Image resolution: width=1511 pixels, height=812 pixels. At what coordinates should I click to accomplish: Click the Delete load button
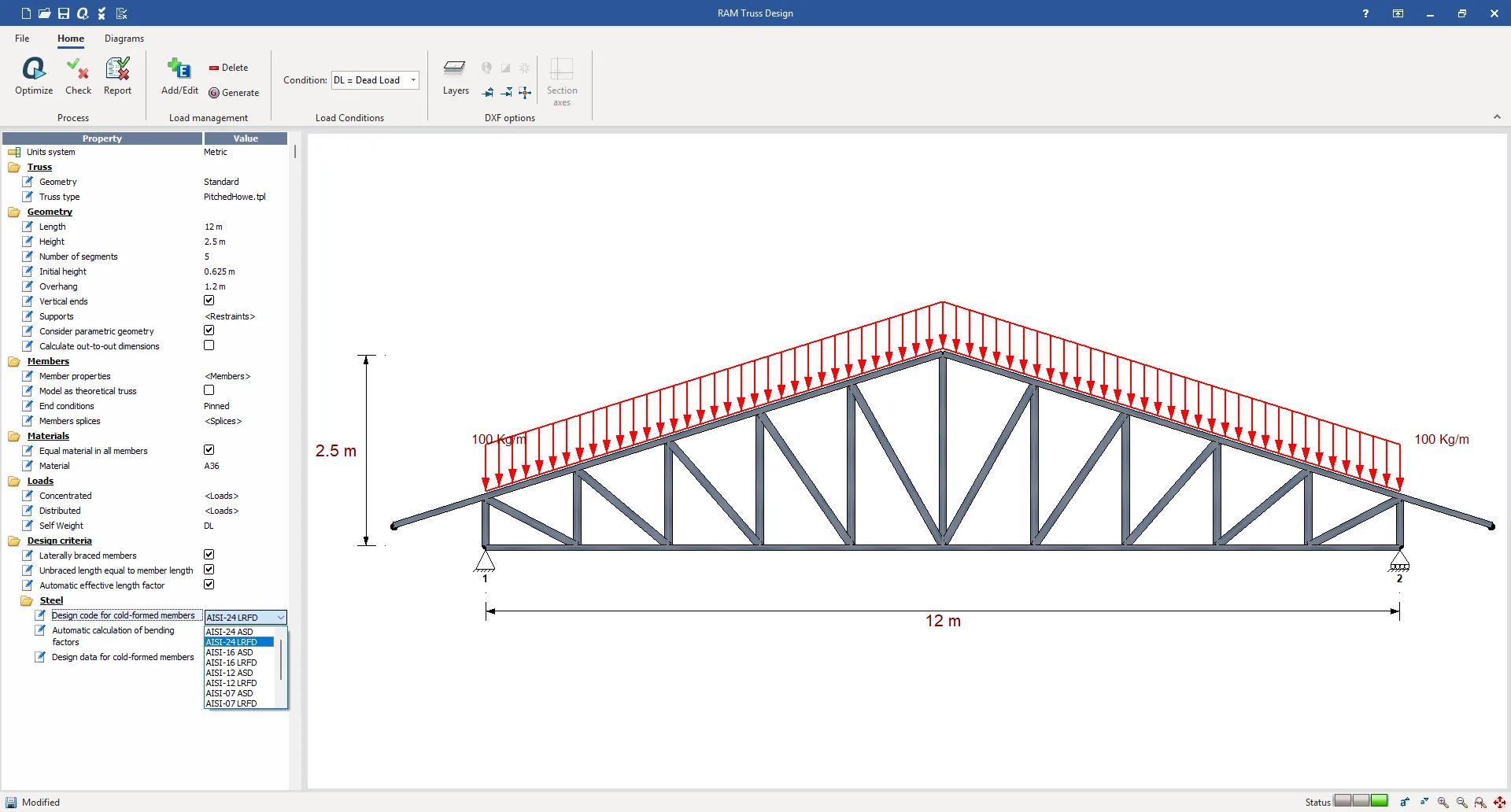tap(228, 68)
